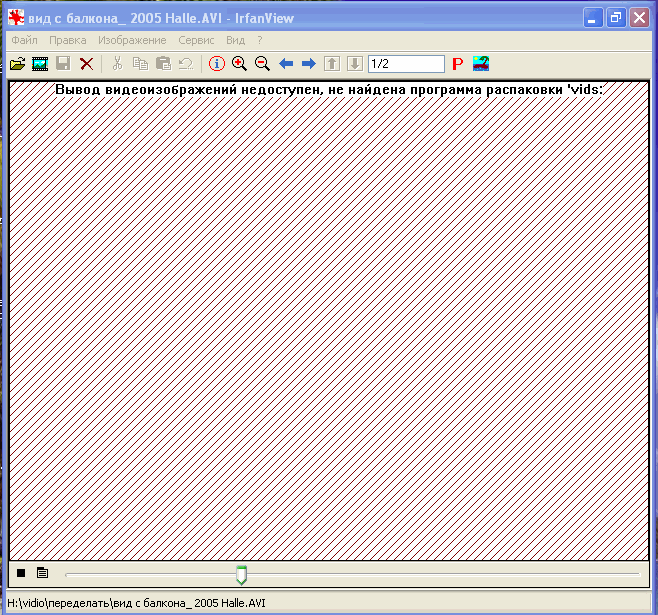The width and height of the screenshot is (658, 615).
Task: Cut selection with the scissors icon
Action: (118, 64)
